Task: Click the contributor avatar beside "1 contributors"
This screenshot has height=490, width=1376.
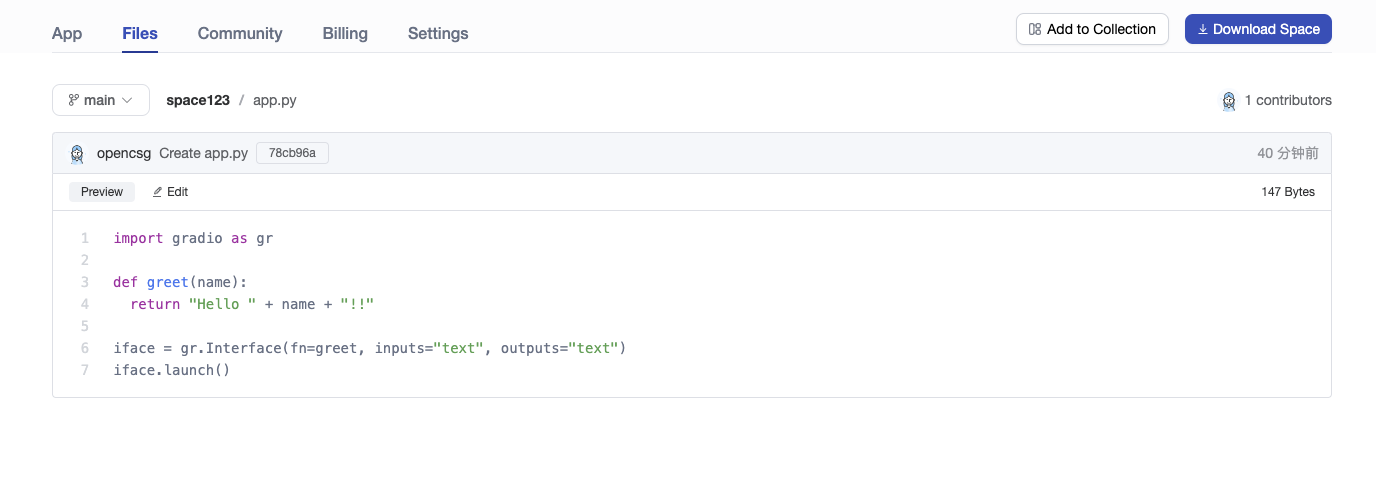Action: (x=1229, y=101)
